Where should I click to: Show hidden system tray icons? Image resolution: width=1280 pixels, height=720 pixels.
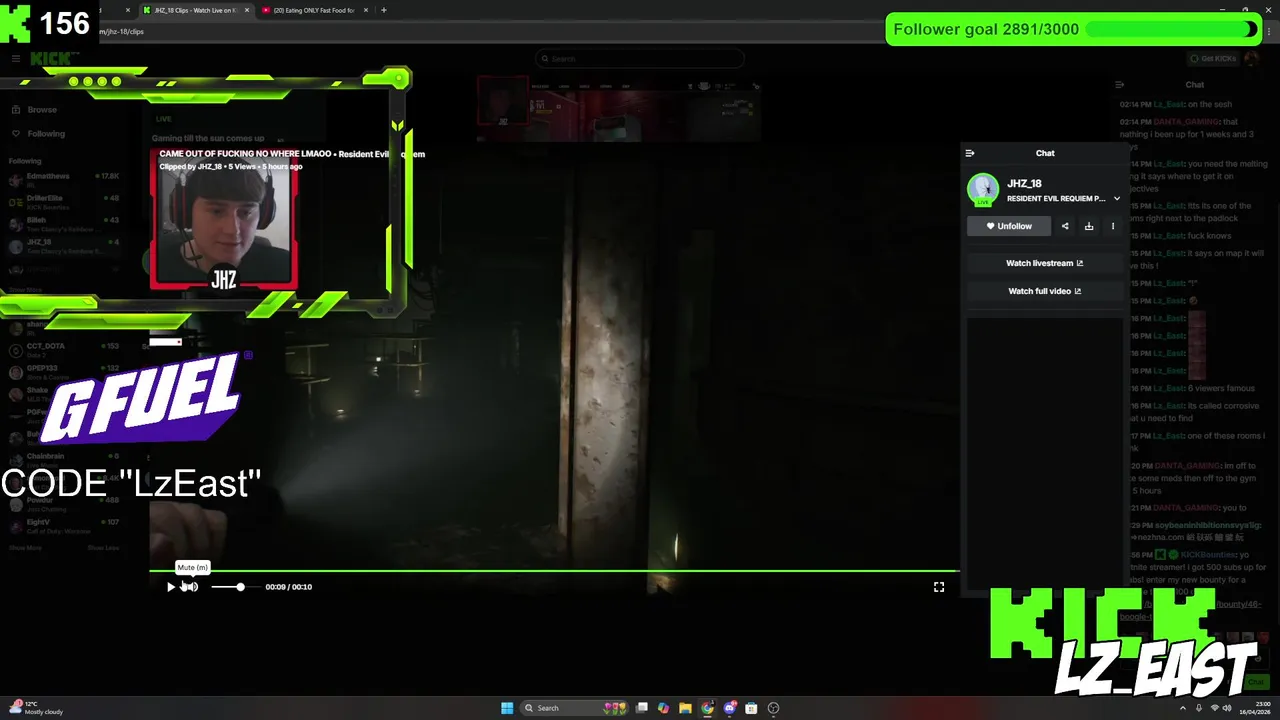point(1184,708)
